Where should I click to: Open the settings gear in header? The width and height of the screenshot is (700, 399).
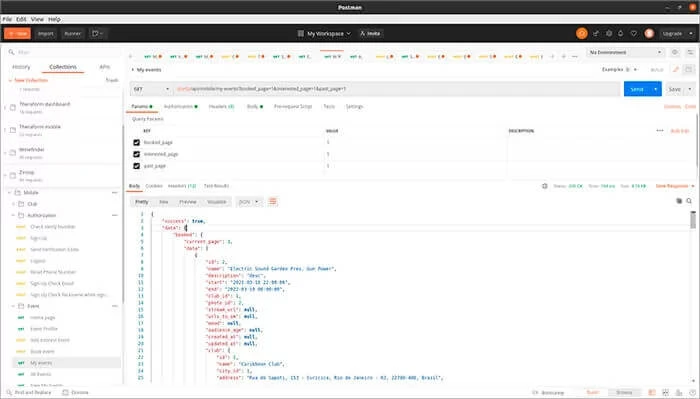[608, 33]
